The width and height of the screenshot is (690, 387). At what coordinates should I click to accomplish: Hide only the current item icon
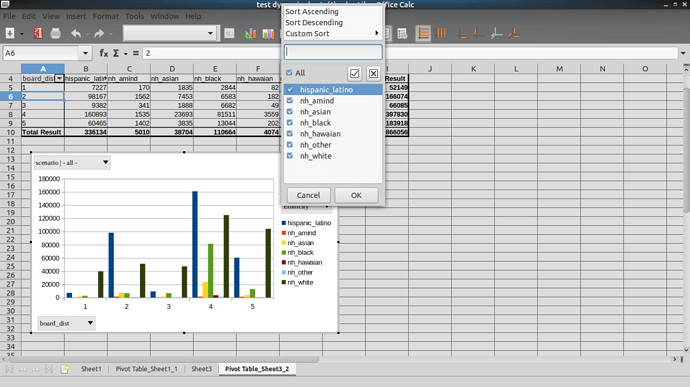pos(373,74)
